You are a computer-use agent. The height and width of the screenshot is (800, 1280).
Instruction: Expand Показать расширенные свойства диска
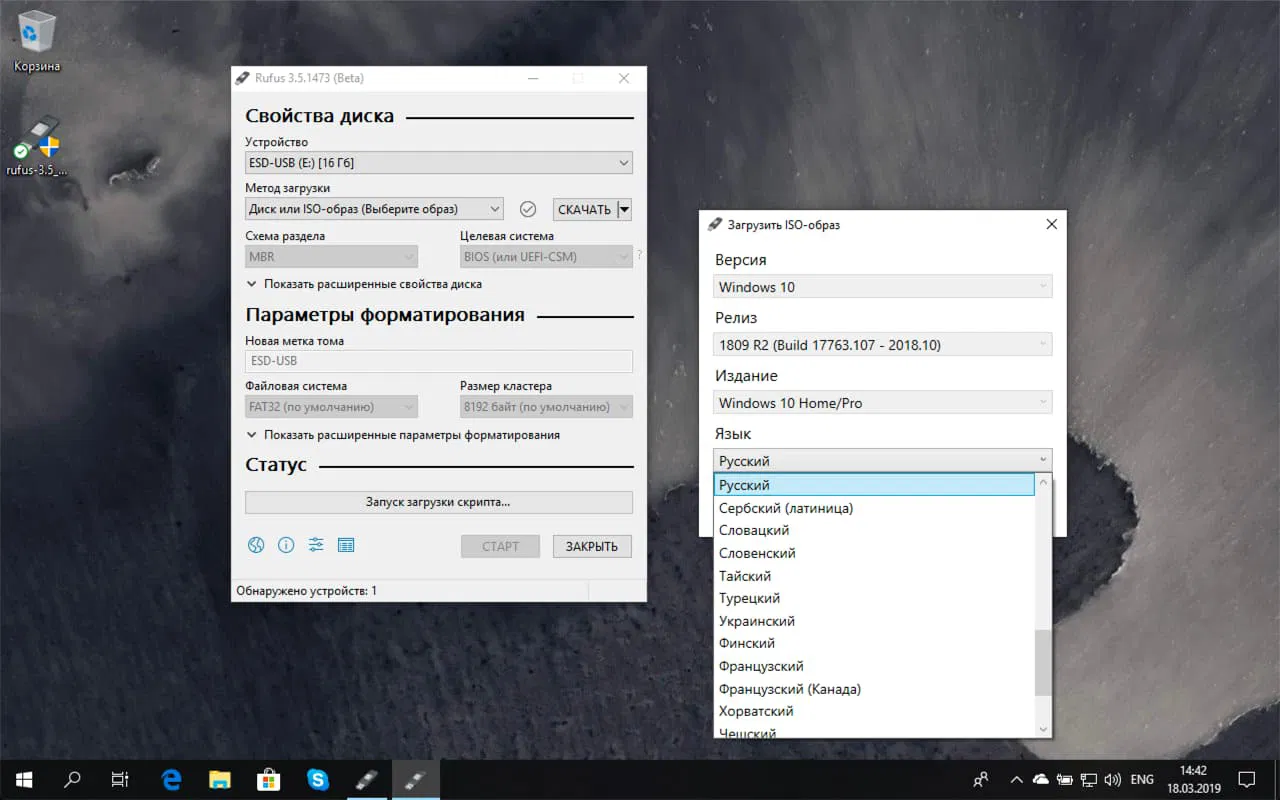pyautogui.click(x=364, y=284)
